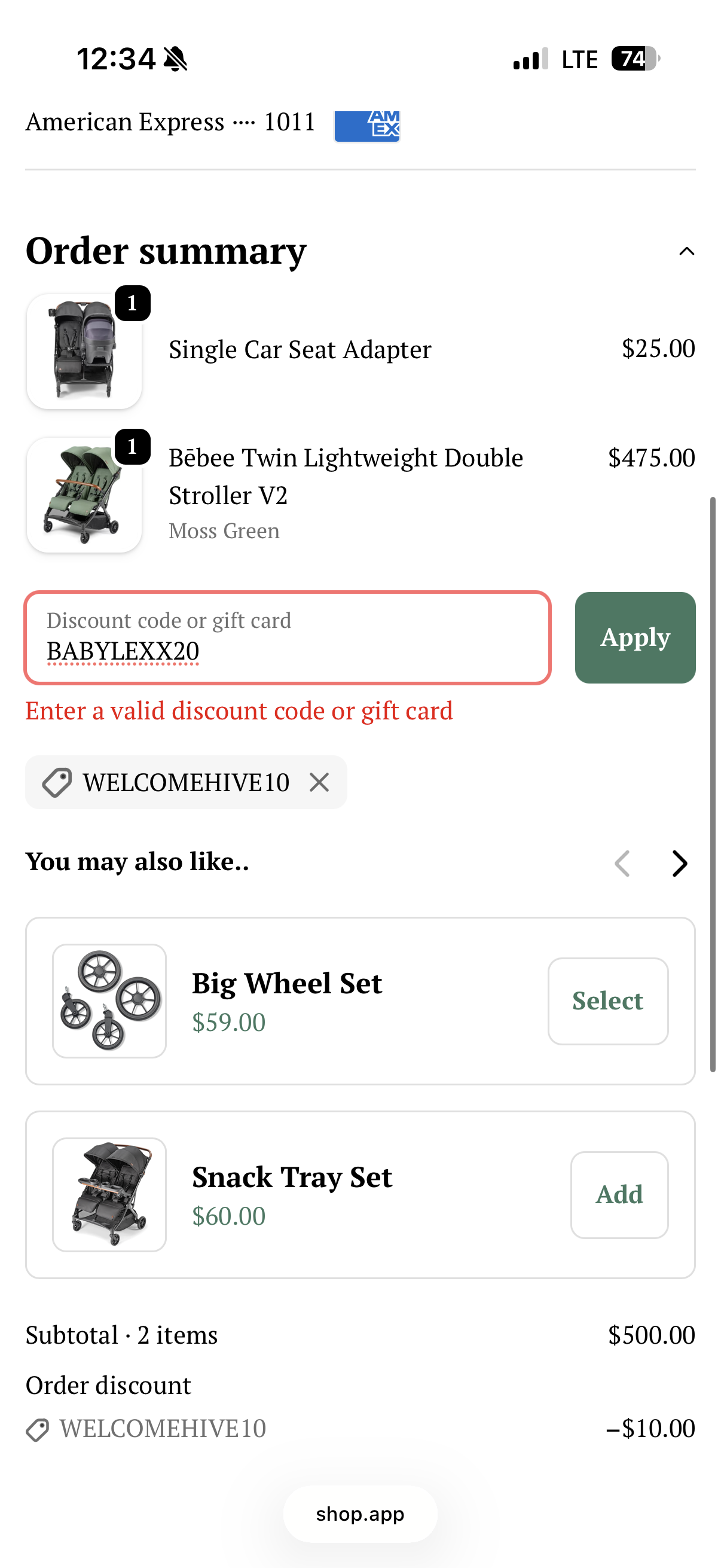Screen dimensions: 721x1568
Task: Open the Big Wheel Set thumbnail
Action: 109,1001
